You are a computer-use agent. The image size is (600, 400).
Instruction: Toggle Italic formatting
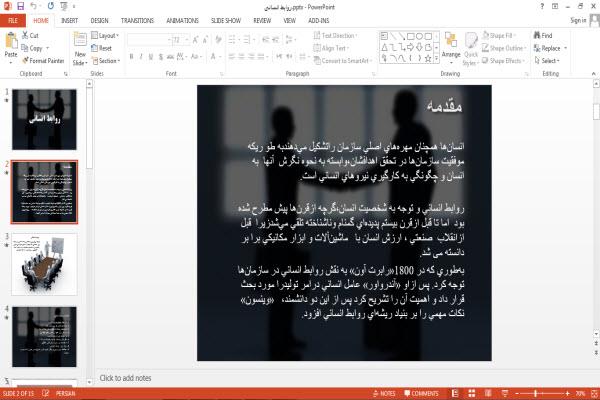click(141, 57)
